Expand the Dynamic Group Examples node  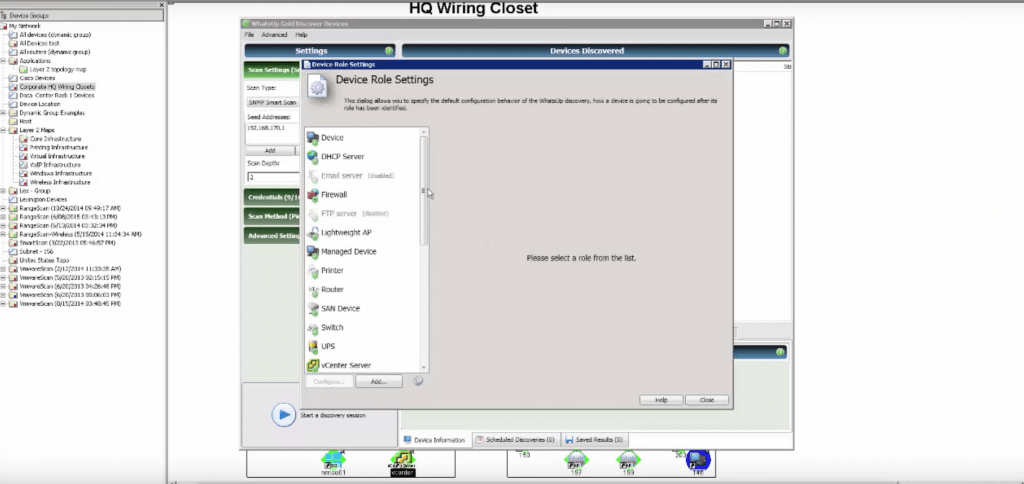[x=3, y=113]
